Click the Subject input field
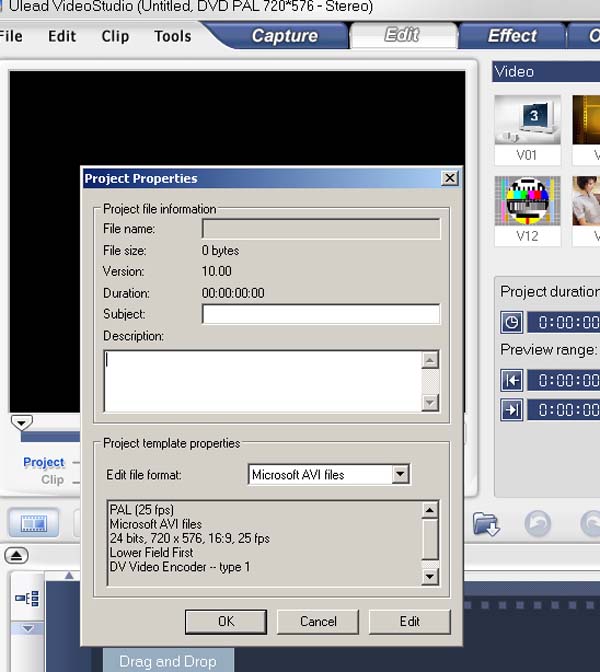 [321, 314]
